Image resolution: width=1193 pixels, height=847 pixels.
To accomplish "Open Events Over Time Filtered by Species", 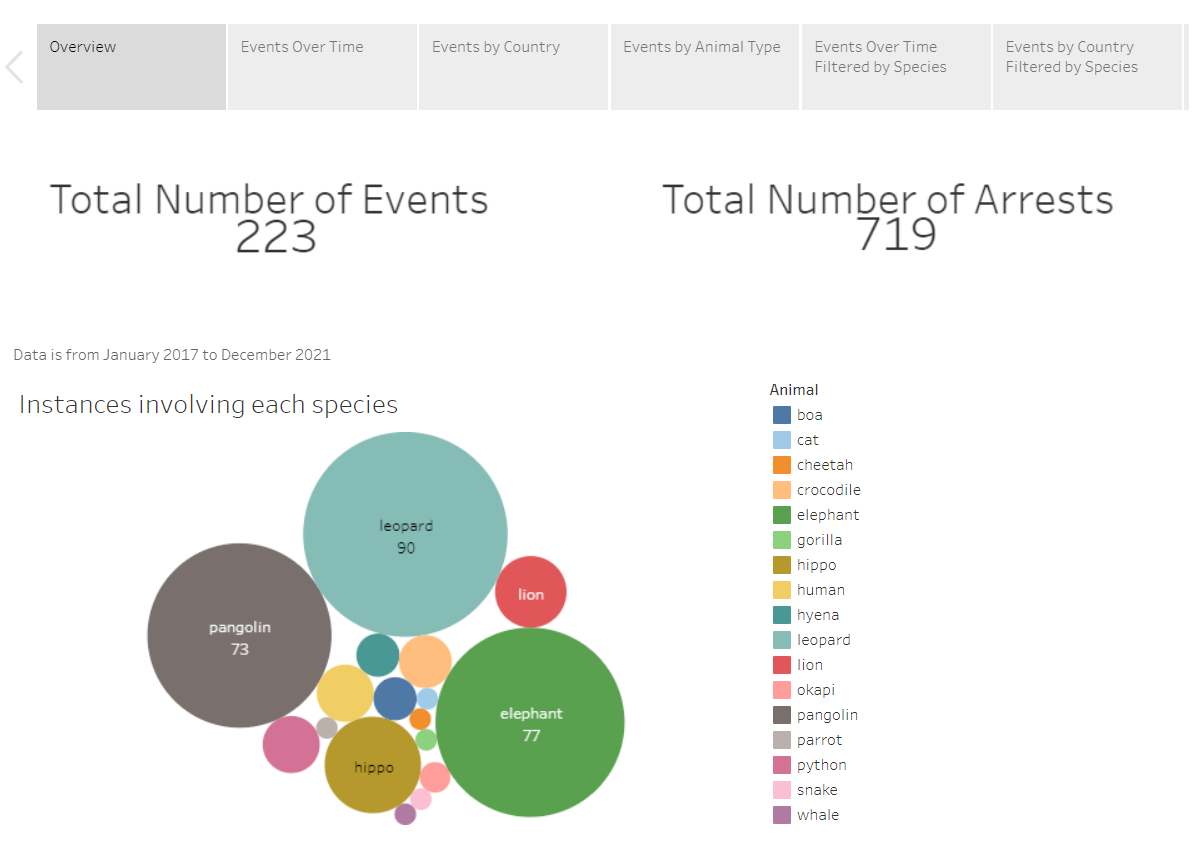I will tap(895, 67).
